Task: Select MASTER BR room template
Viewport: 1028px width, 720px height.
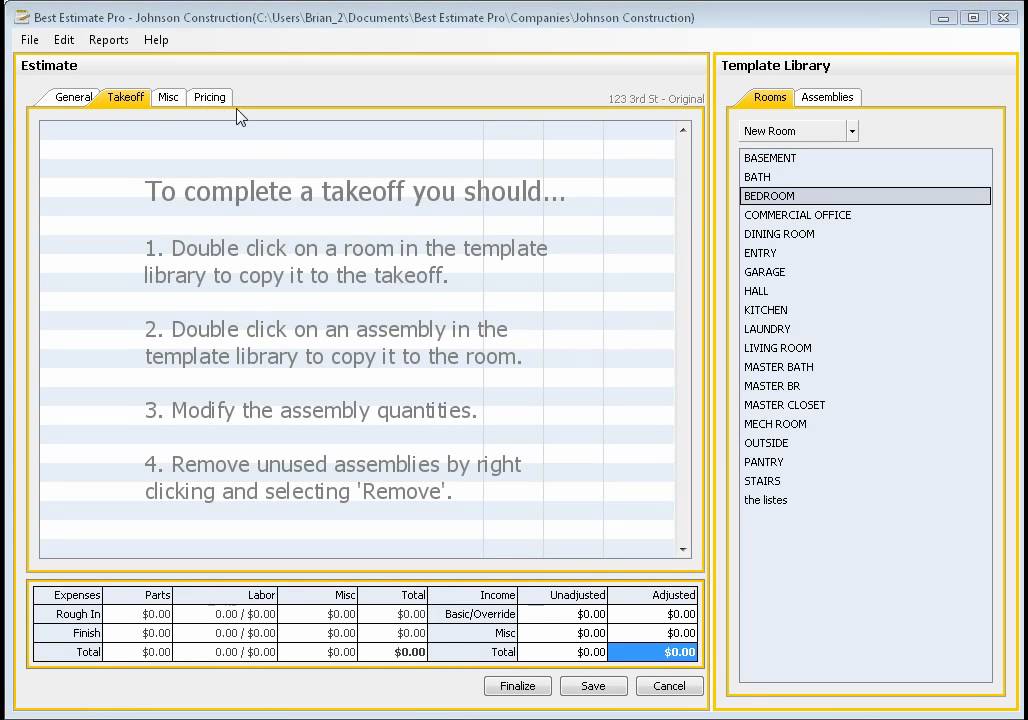Action: 865,386
